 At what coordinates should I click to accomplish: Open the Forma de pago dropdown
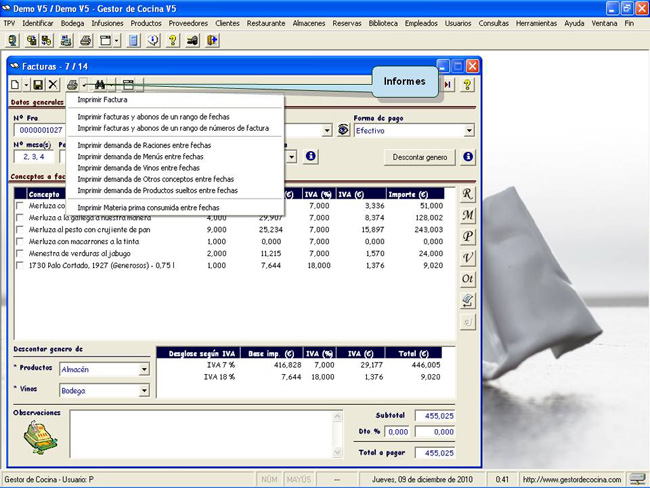(x=468, y=131)
